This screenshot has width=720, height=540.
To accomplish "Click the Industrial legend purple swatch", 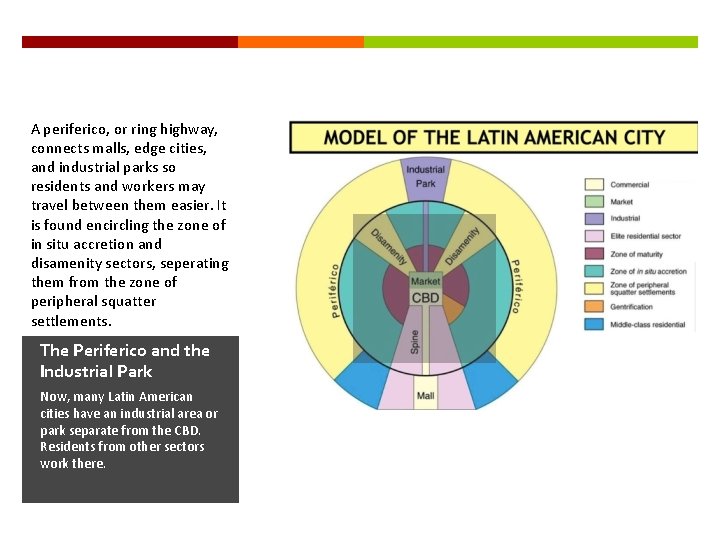I will coord(594,219).
